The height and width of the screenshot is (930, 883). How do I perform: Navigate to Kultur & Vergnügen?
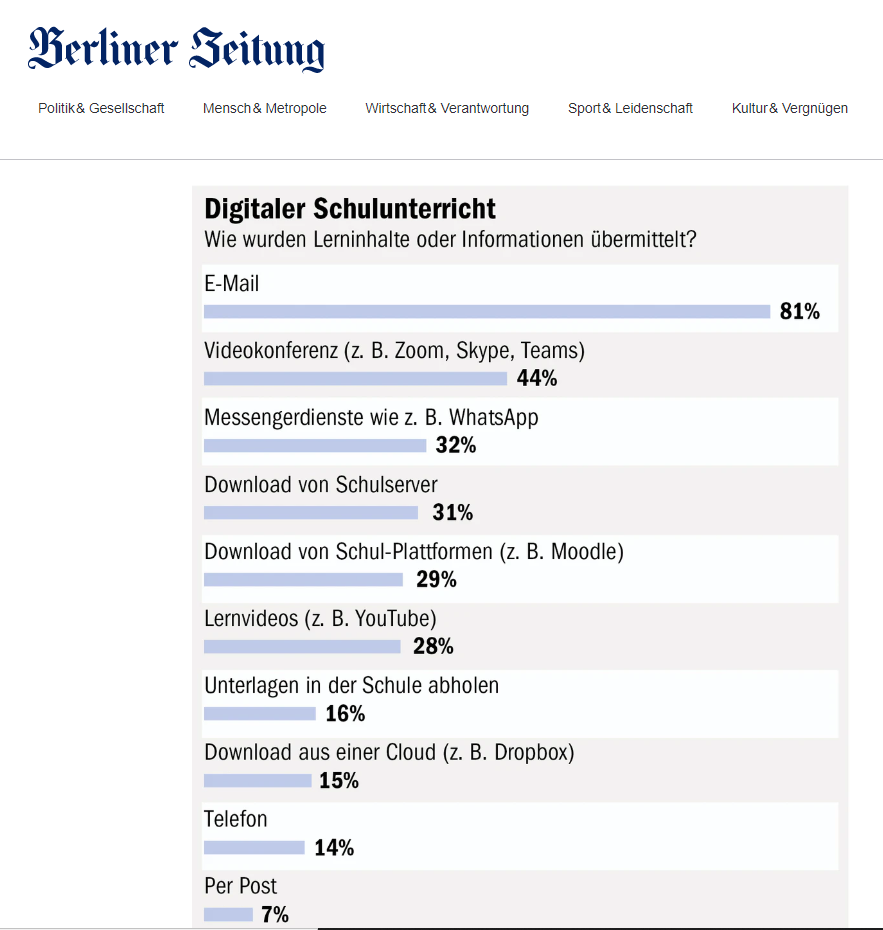789,108
